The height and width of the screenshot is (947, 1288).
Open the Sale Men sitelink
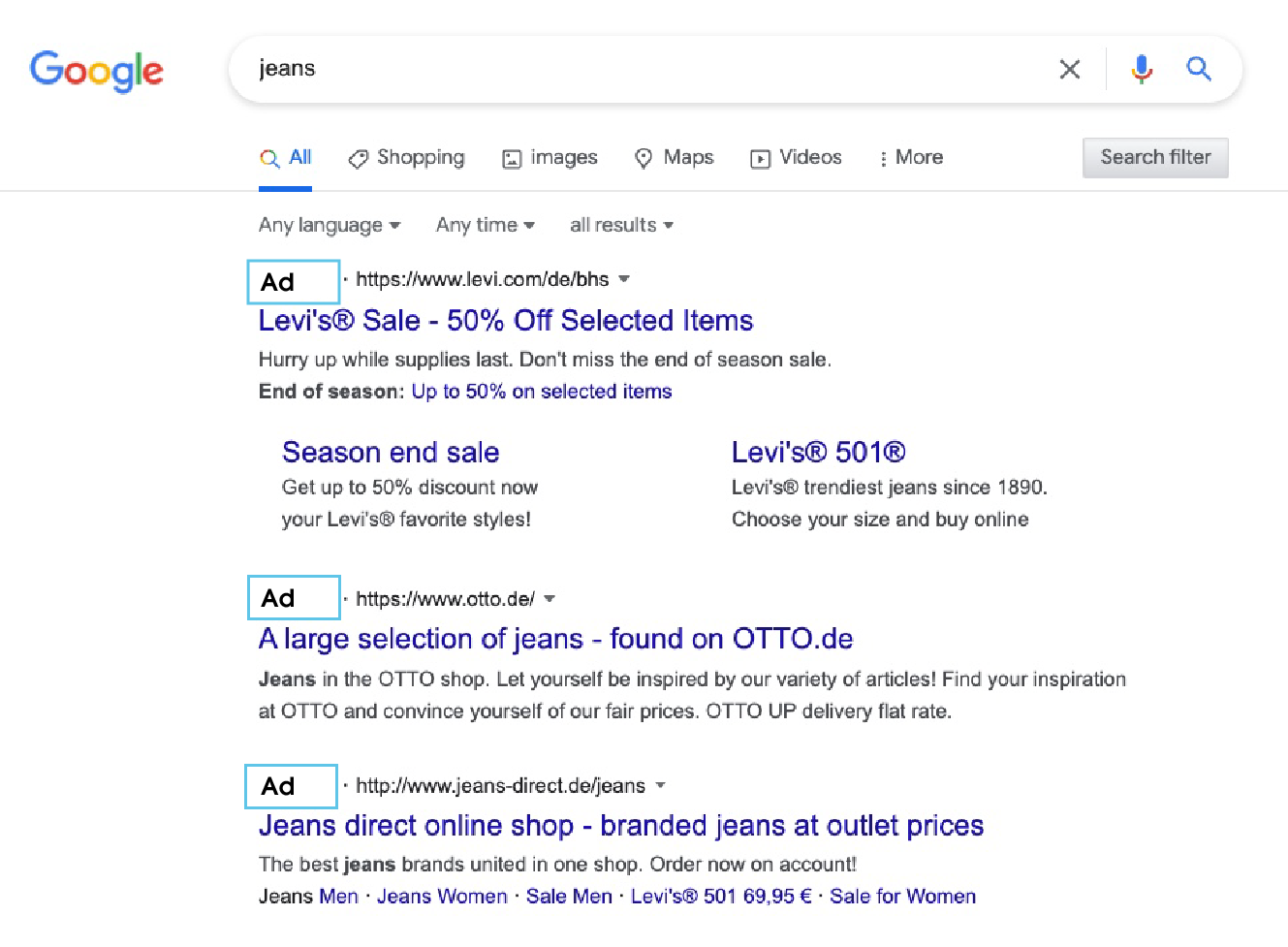pos(569,897)
